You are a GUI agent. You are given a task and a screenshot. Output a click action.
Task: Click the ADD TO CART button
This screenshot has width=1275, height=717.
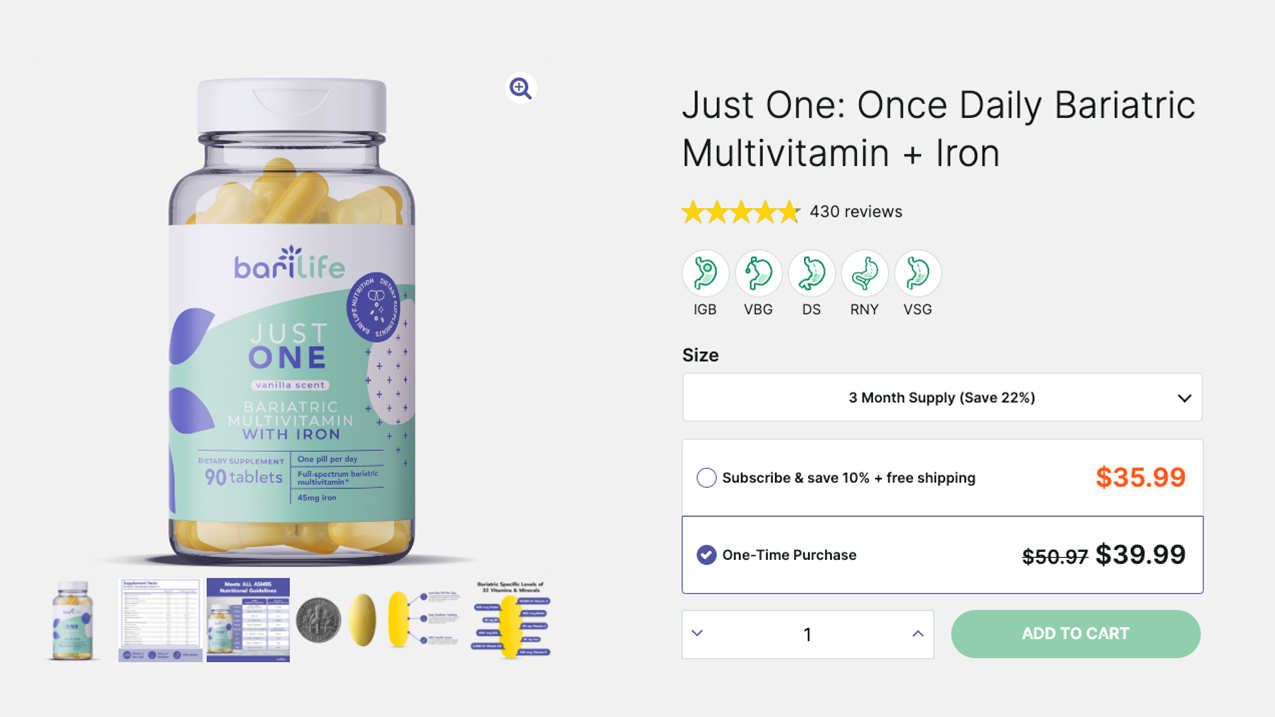(1075, 634)
